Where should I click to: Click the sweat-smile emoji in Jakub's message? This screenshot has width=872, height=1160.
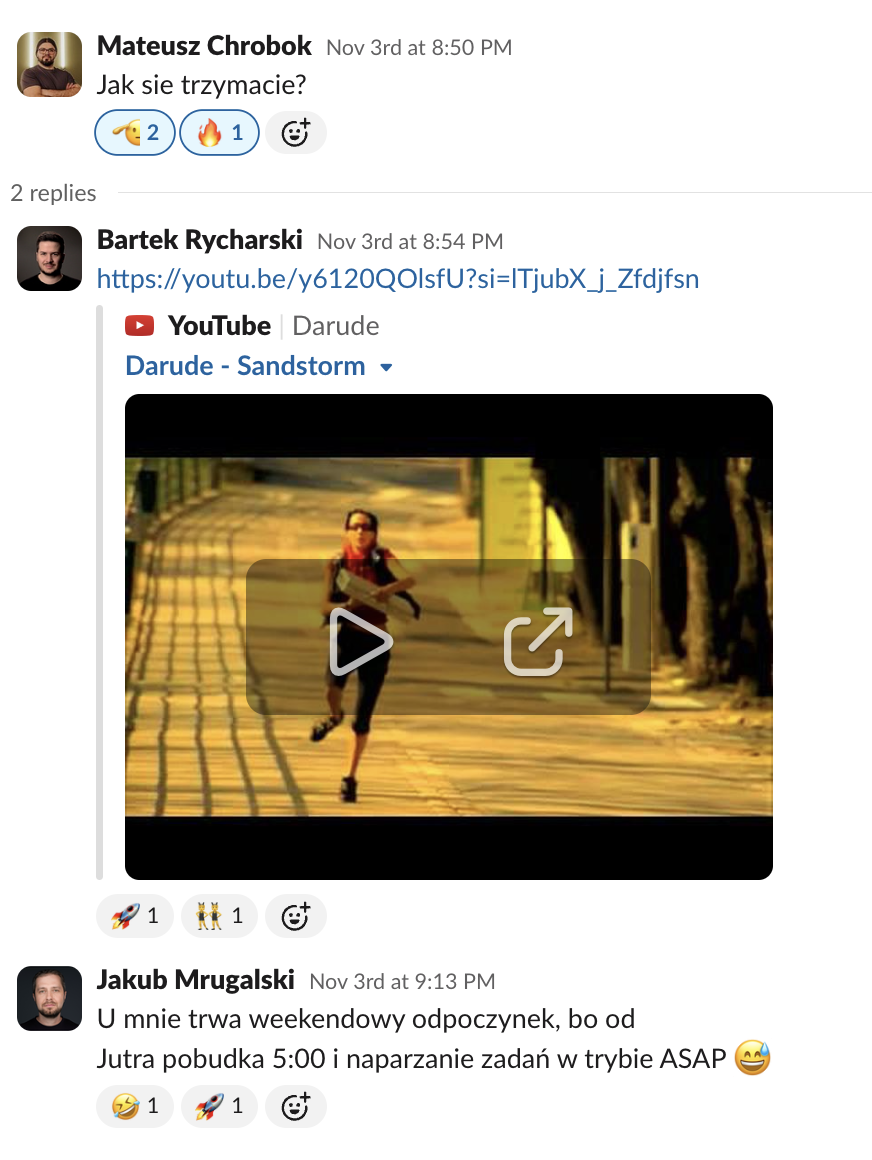(x=752, y=1057)
